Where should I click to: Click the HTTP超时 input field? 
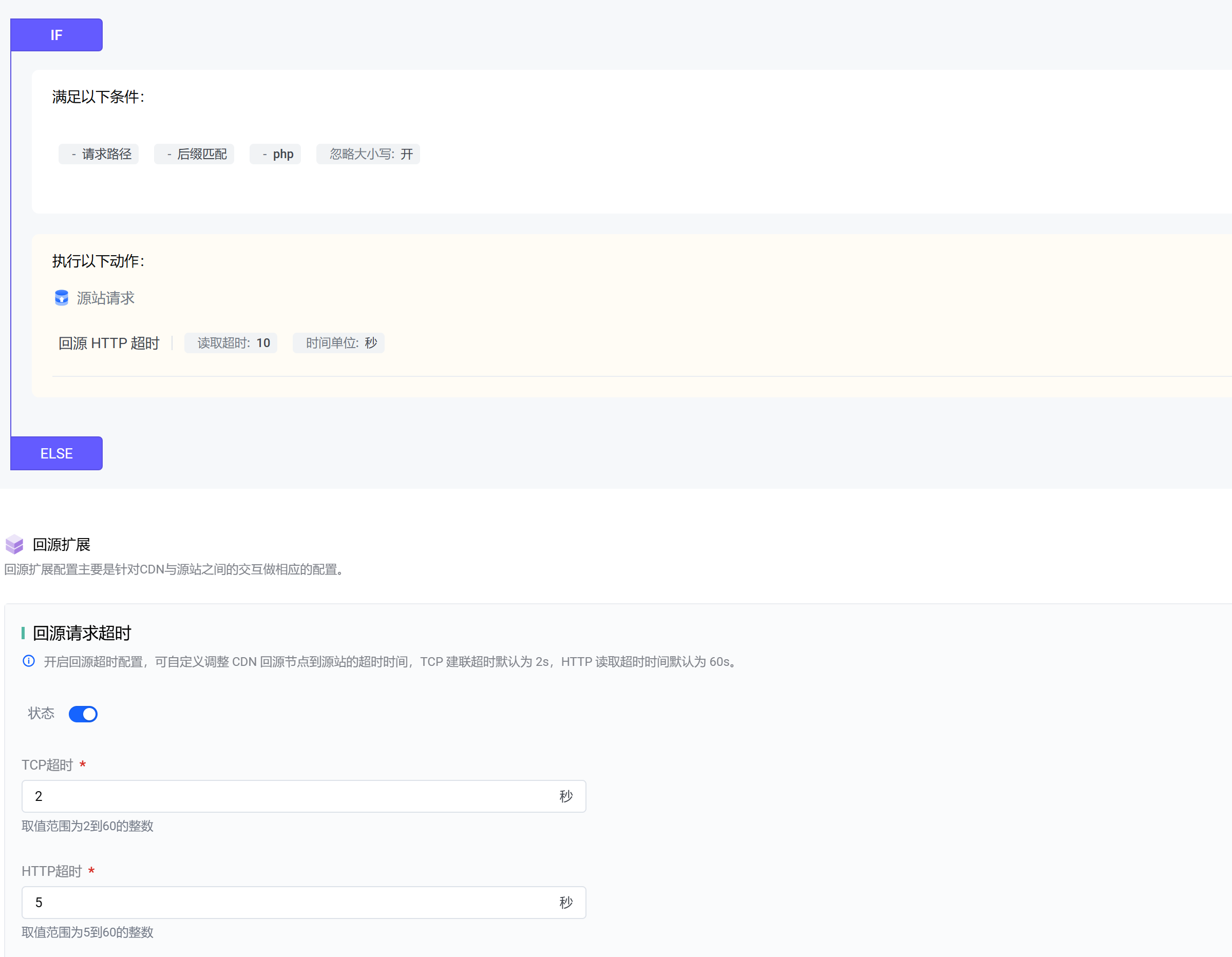(x=282, y=902)
